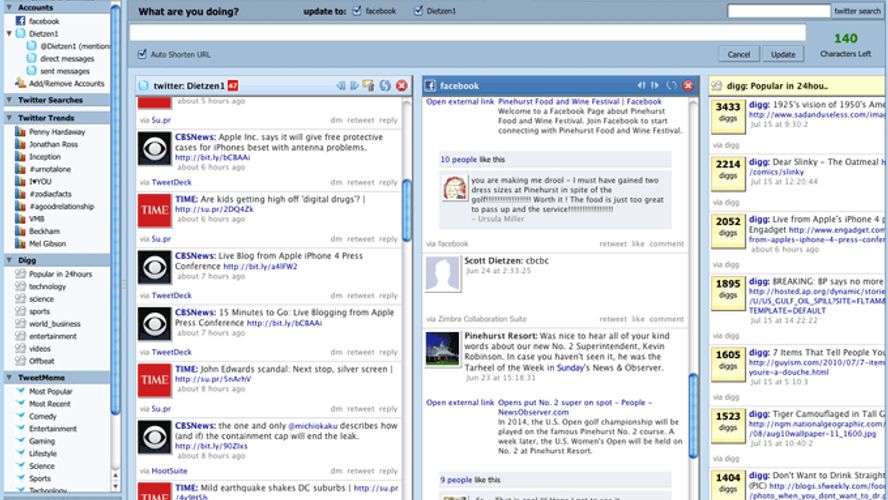Image resolution: width=888 pixels, height=500 pixels.
Task: Open sent messages under Dietzen1
Action: tap(65, 71)
